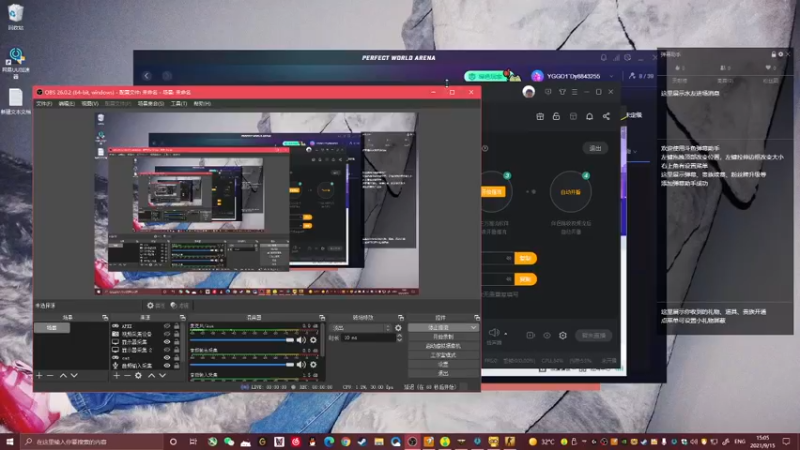Click lock icon in danmaku helper window
800x450 pixels.
click(x=773, y=54)
